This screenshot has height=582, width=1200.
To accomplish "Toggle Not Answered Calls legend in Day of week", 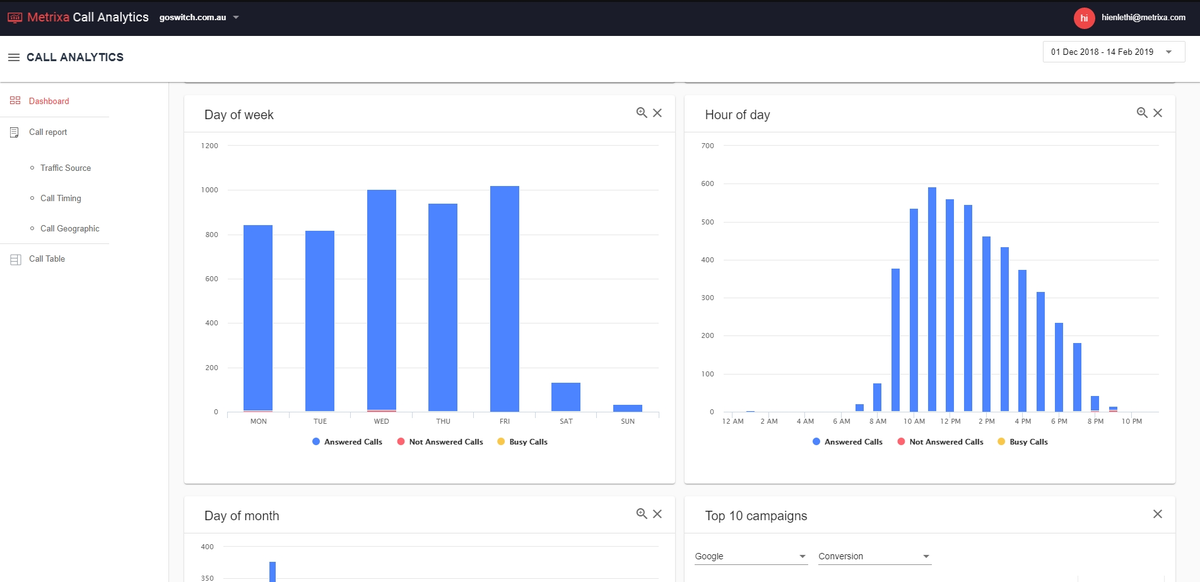I will point(440,442).
